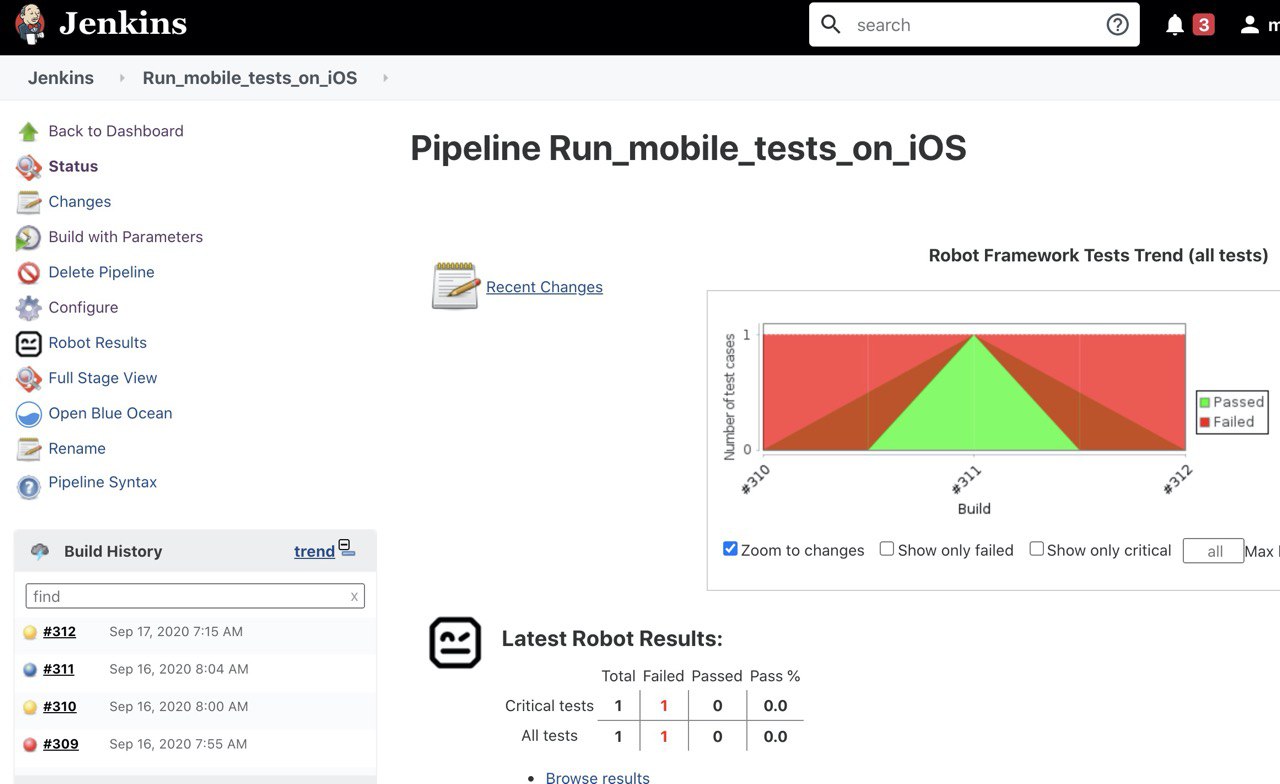
Task: Click the Configure gear icon
Action: click(29, 308)
